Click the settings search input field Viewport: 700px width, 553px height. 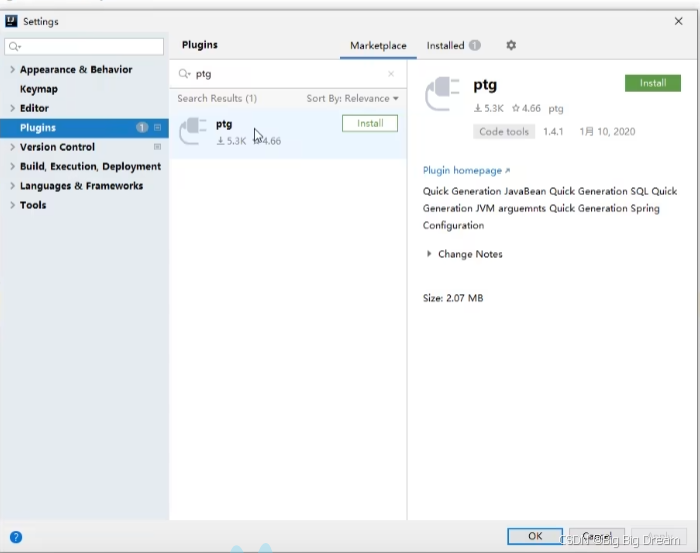pos(84,46)
